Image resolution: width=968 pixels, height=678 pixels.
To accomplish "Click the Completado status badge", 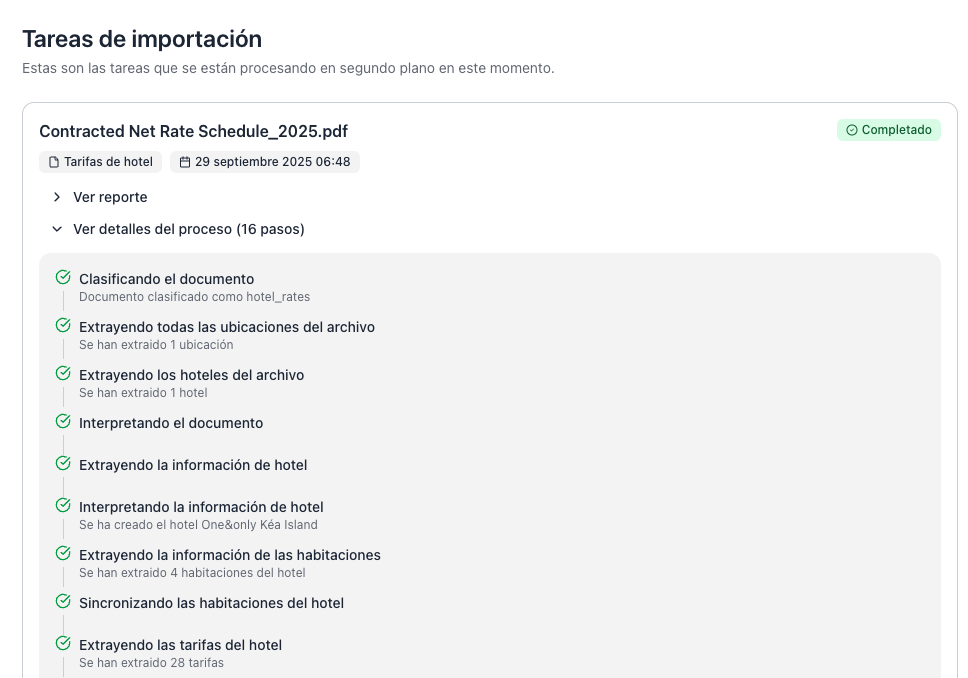I will [x=888, y=130].
